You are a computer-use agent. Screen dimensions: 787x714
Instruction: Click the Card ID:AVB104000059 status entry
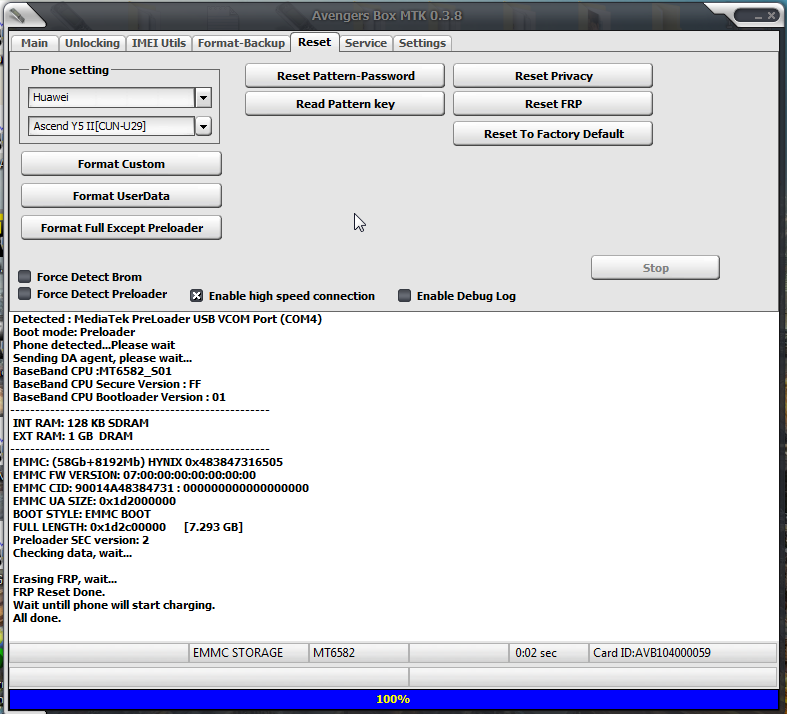click(x=683, y=653)
